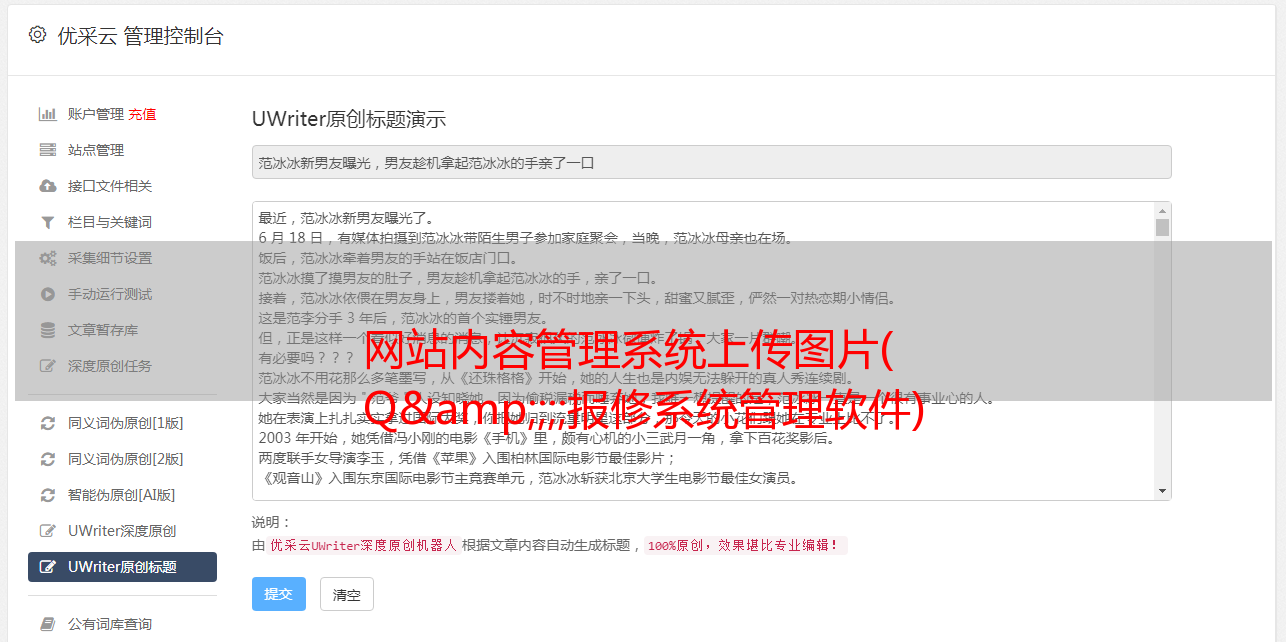Click the textarea scrollbar up arrow
The height and width of the screenshot is (642, 1286).
pyautogui.click(x=1162, y=211)
